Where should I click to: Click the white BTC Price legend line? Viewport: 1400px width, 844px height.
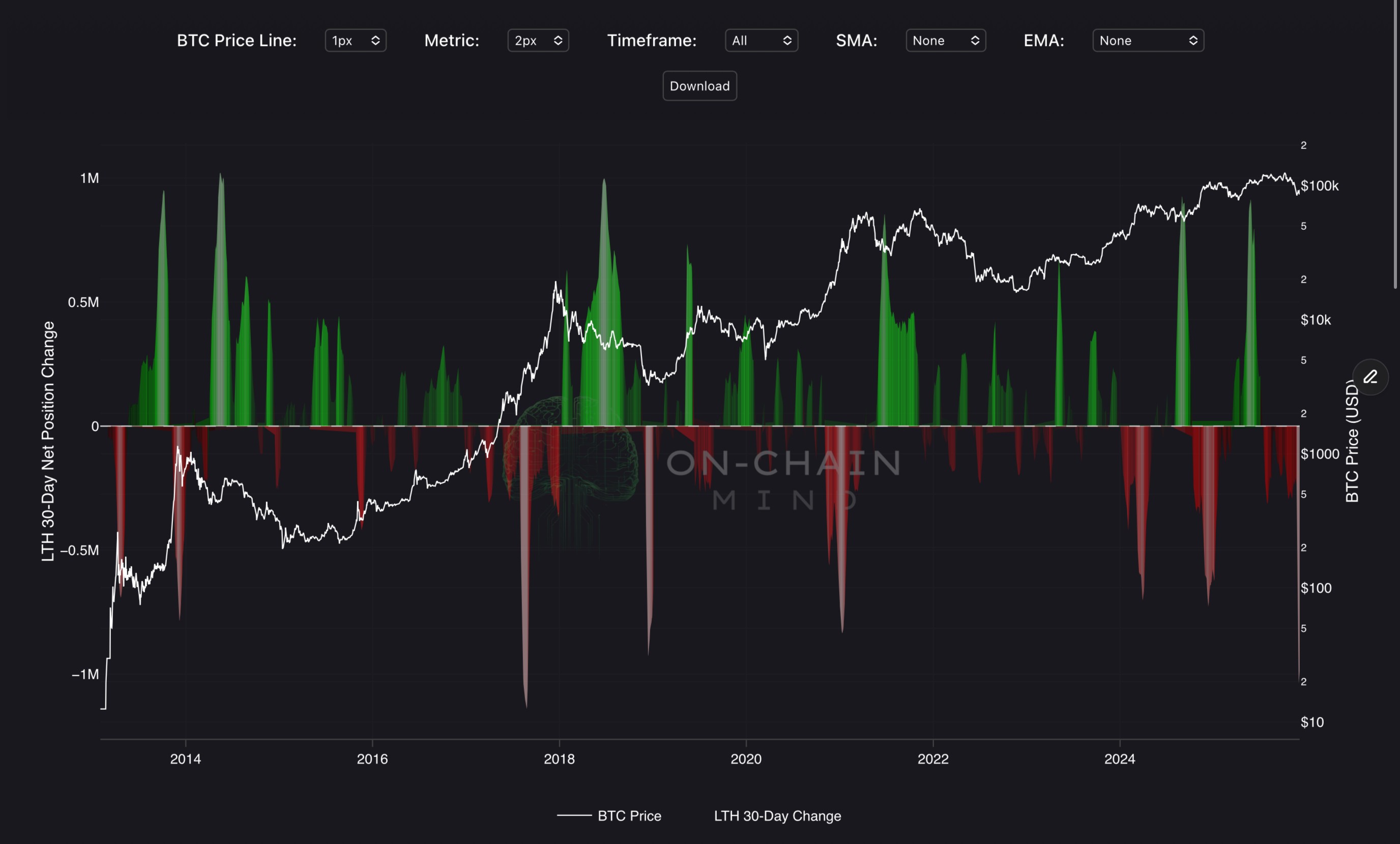(574, 816)
